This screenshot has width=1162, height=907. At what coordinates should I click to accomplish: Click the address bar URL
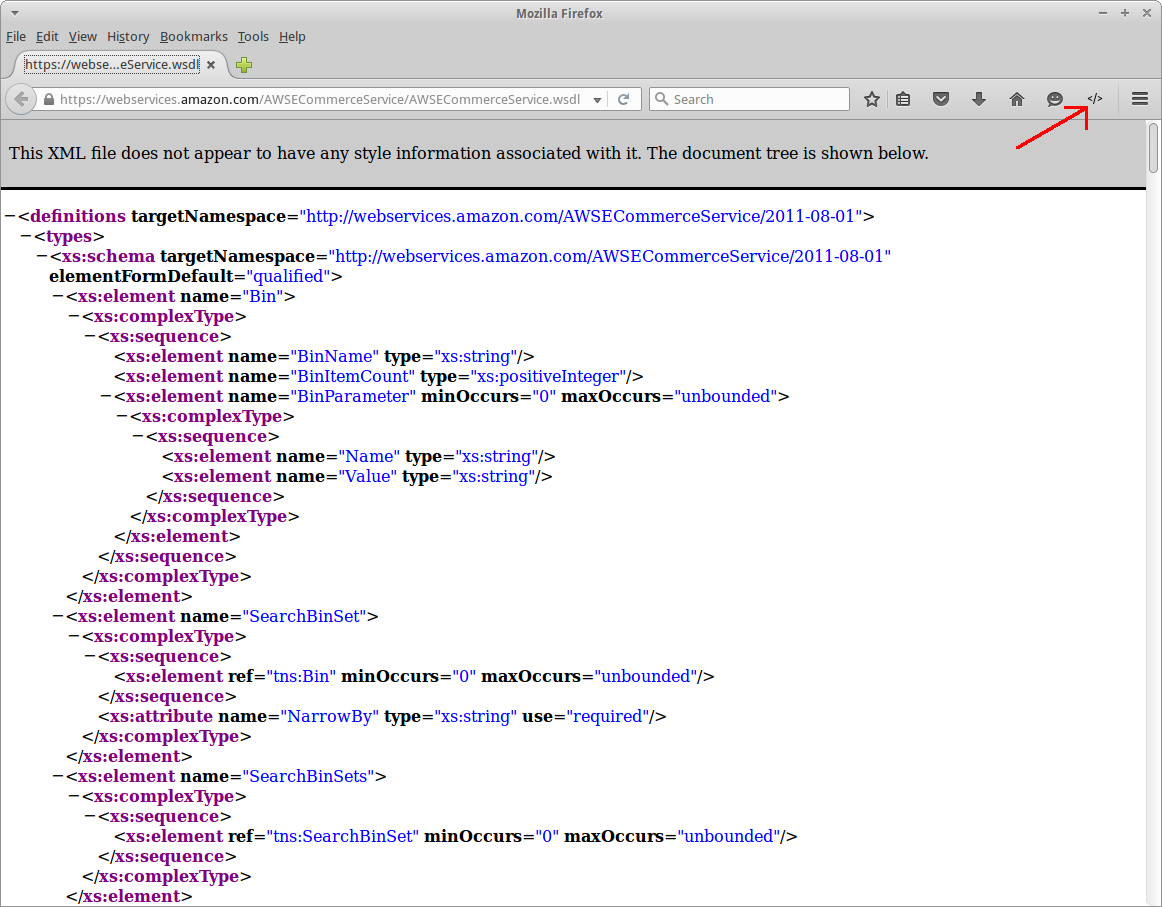(x=320, y=99)
